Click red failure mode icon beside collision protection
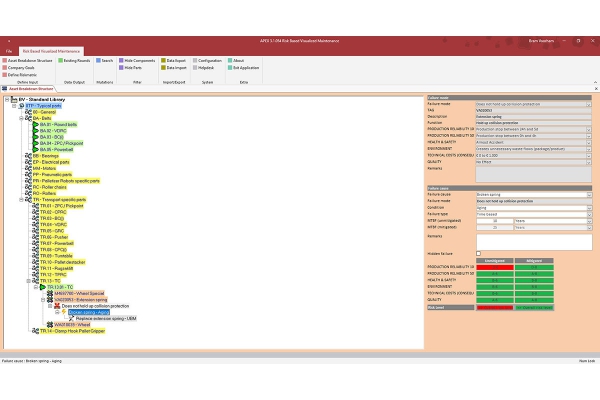The width and height of the screenshot is (600, 400). [x=57, y=306]
